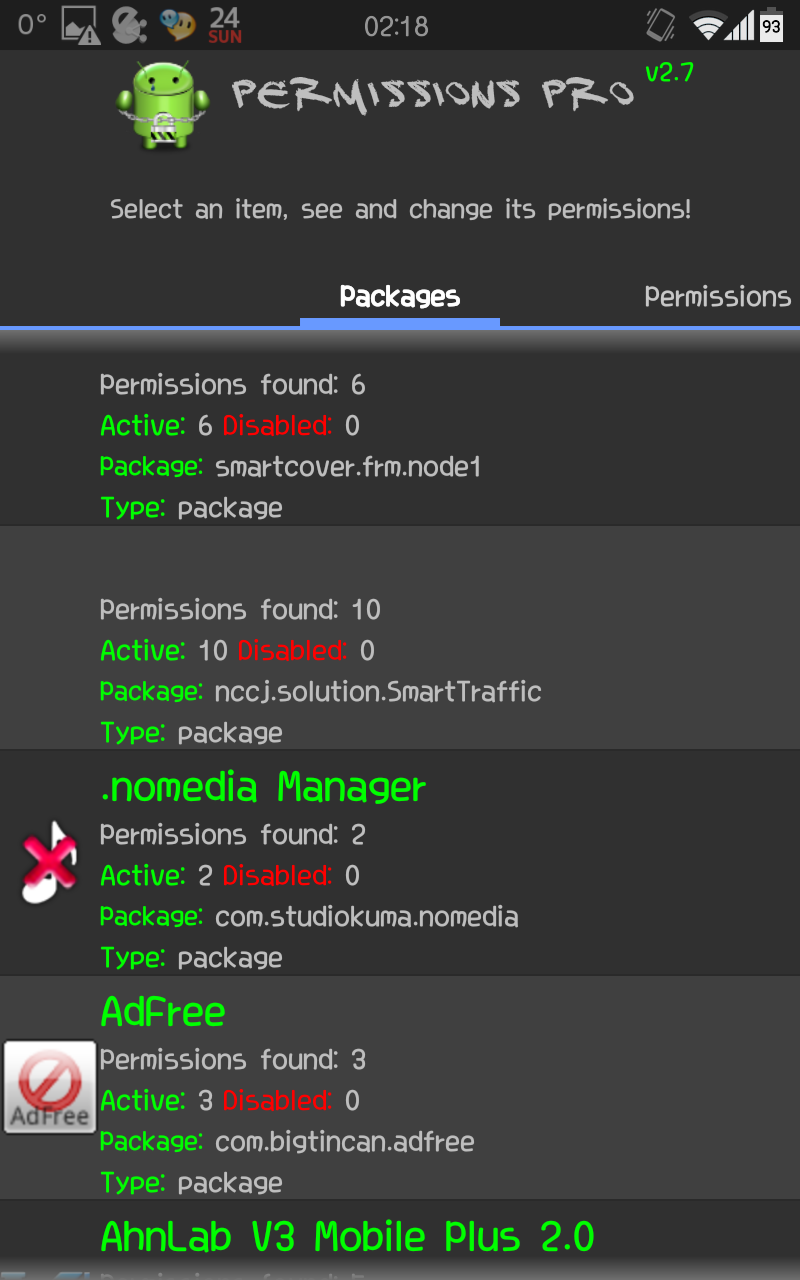800x1280 pixels.
Task: Tap the v2.7 version label
Action: [669, 73]
